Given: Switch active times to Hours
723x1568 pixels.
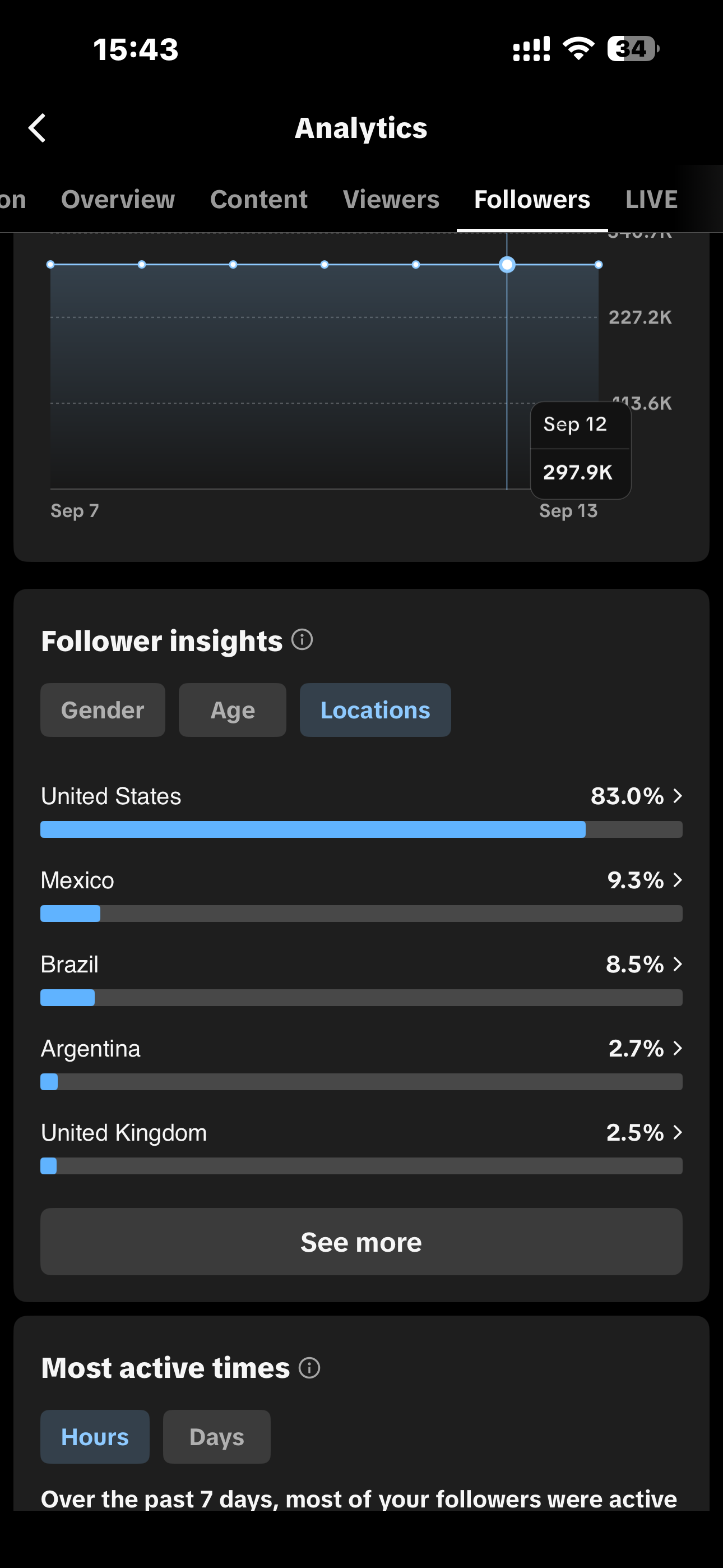Looking at the screenshot, I should click(x=95, y=1437).
